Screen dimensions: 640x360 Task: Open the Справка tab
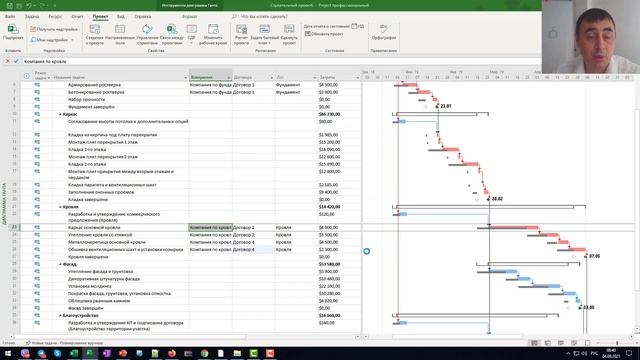click(142, 17)
